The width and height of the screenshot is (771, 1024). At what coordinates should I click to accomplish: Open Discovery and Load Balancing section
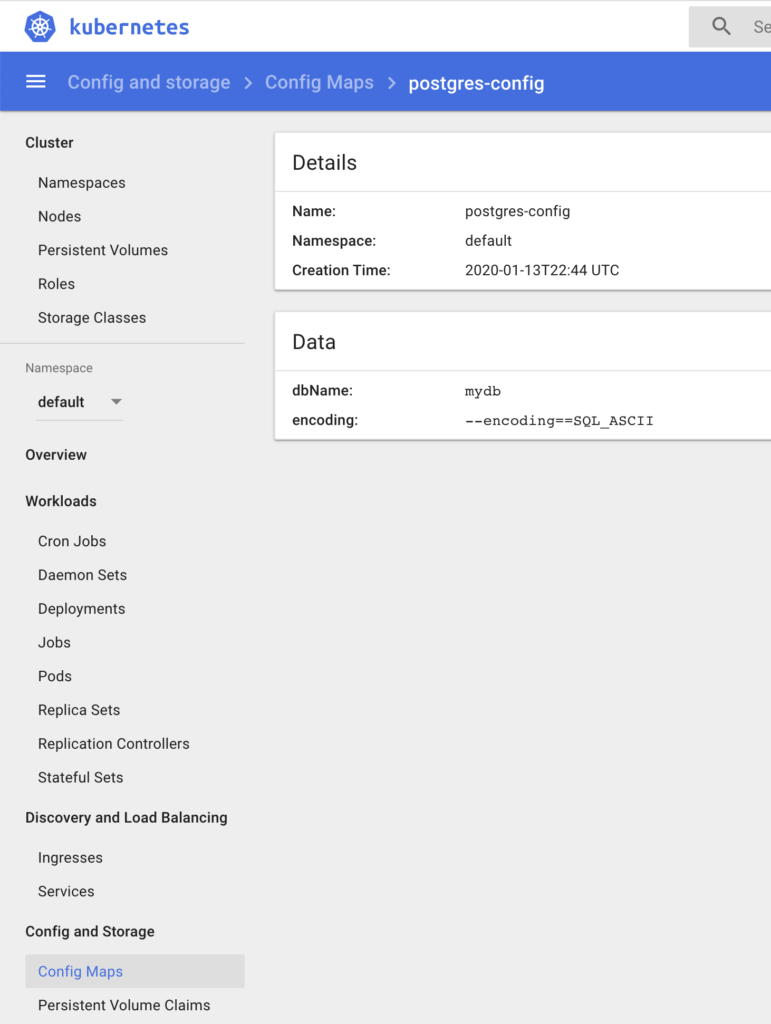(127, 818)
